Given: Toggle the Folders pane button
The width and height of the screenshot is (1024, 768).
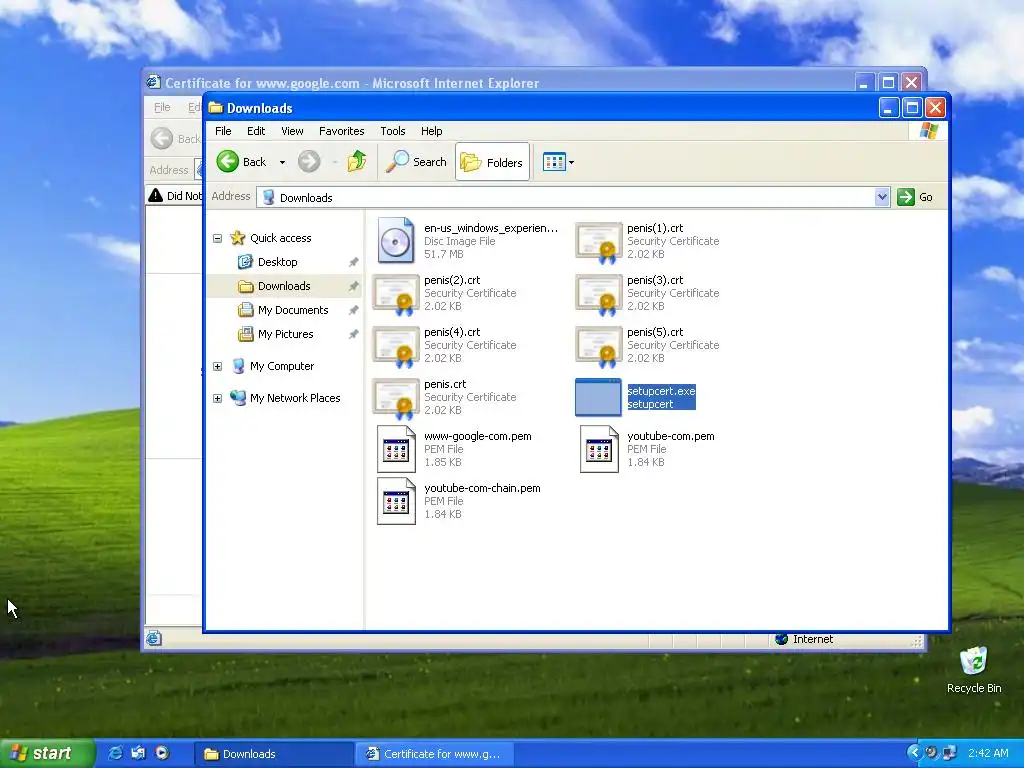Looking at the screenshot, I should (492, 162).
